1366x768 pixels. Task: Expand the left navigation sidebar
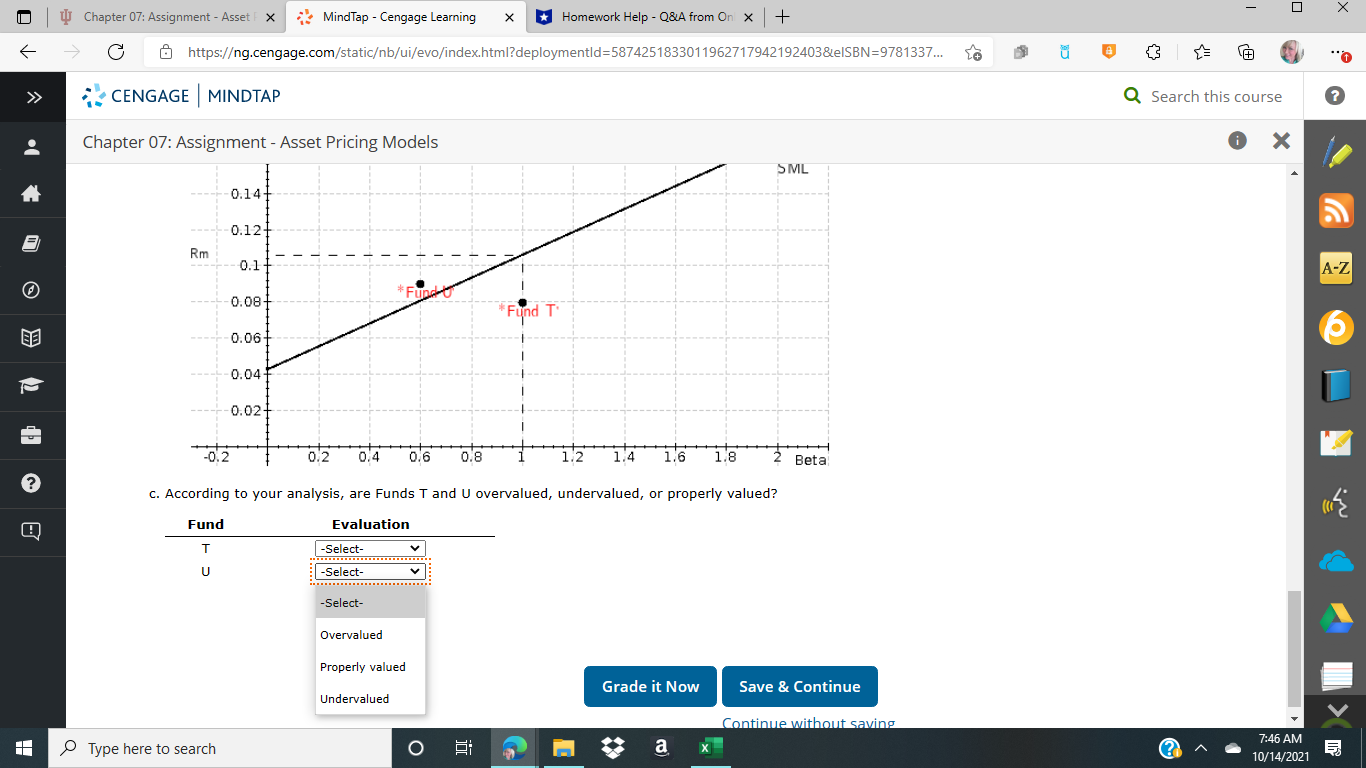(33, 97)
